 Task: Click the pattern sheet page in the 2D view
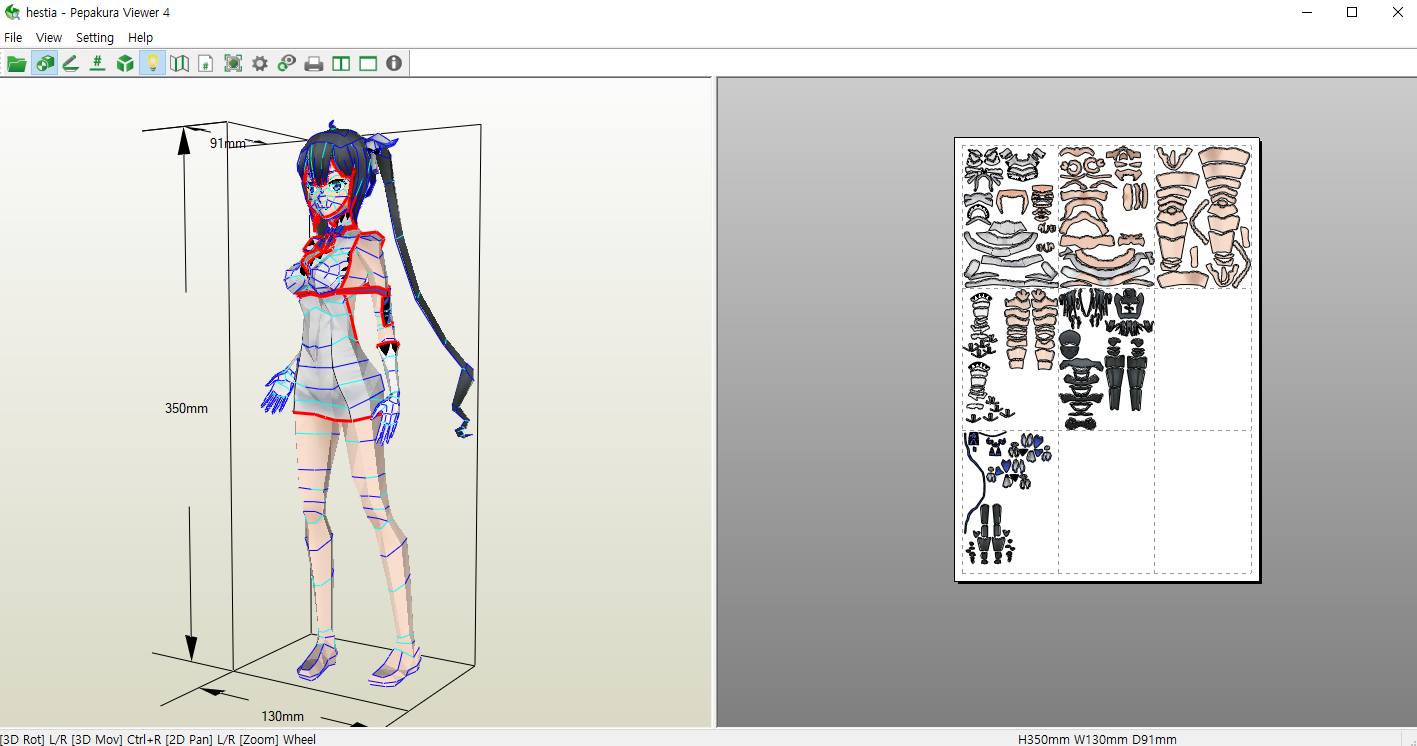(x=1106, y=359)
